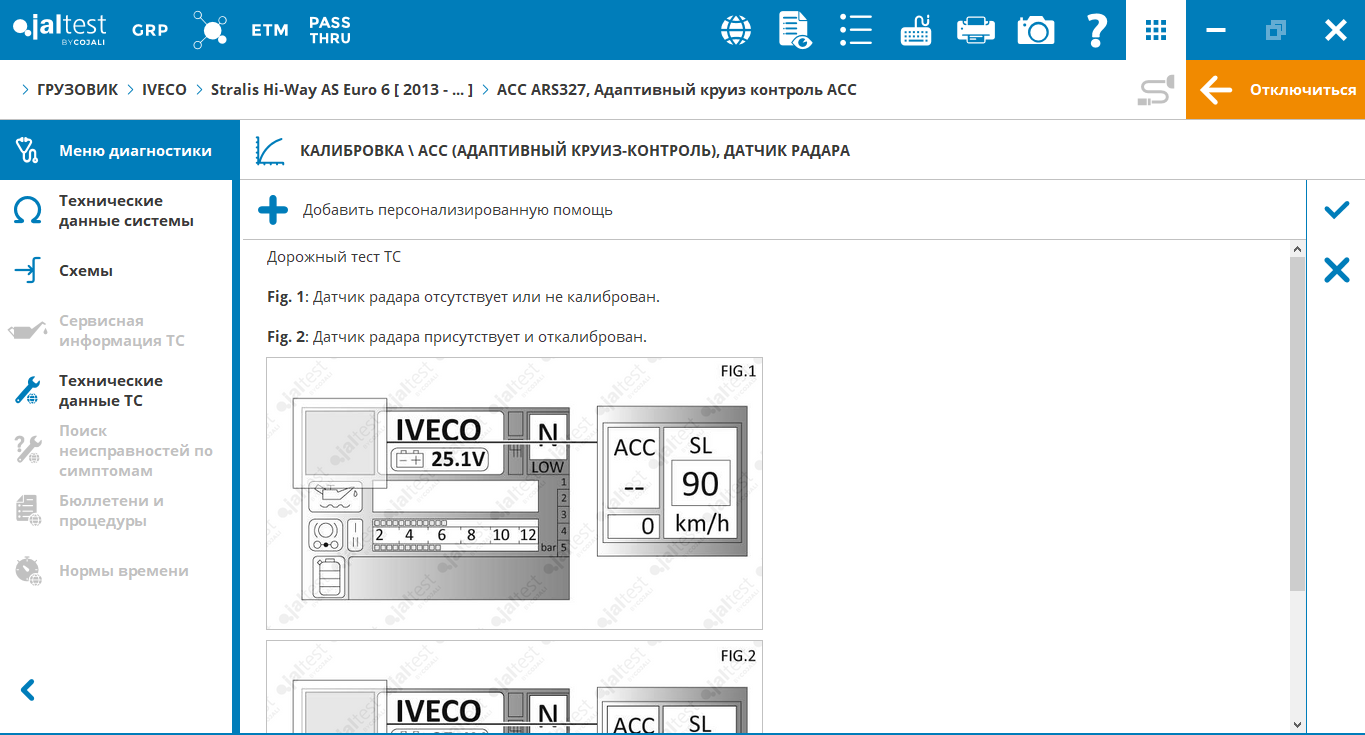Click the calibration graph icon
The height and width of the screenshot is (735, 1365).
pos(270,151)
